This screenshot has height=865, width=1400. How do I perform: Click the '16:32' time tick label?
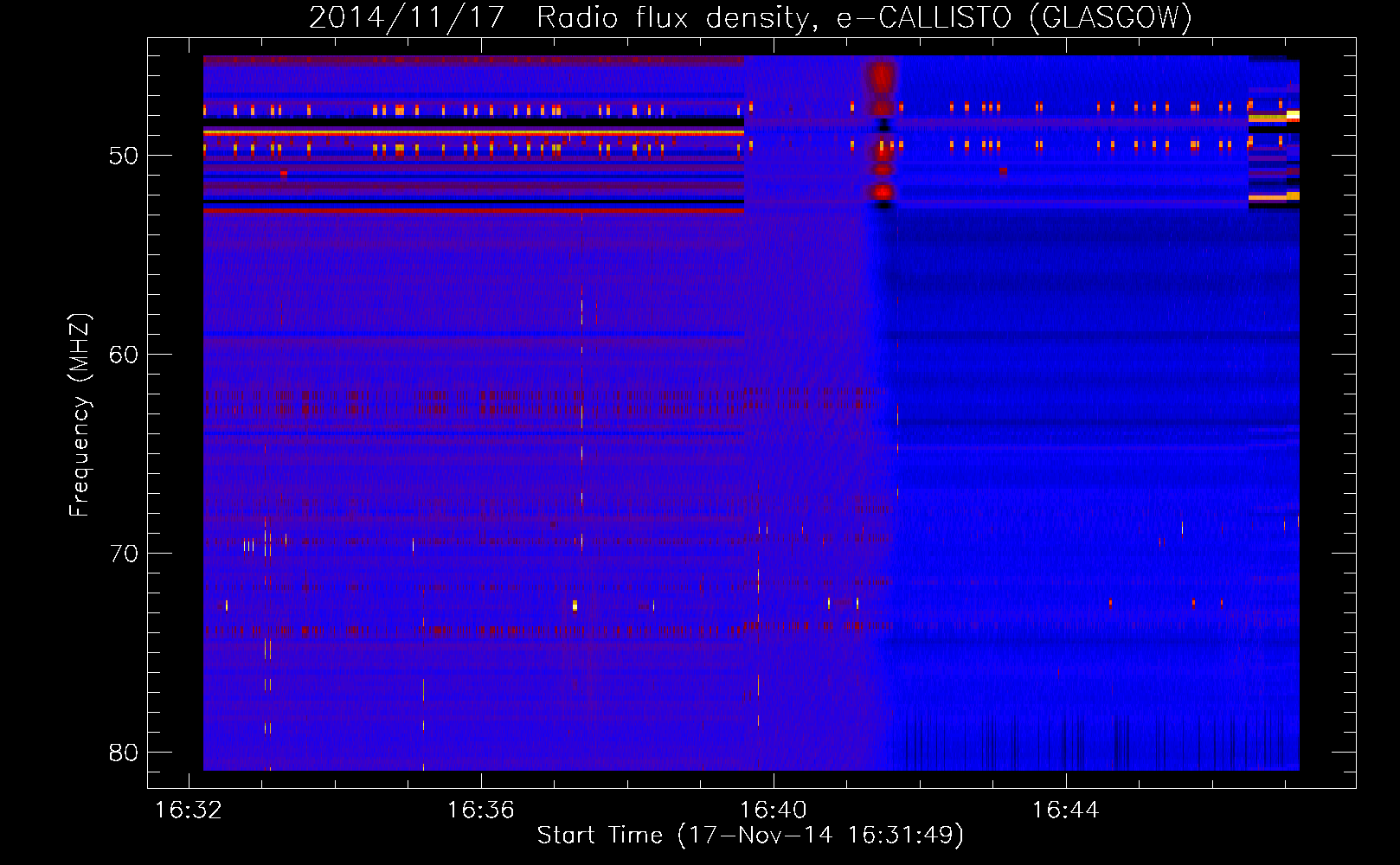(188, 810)
